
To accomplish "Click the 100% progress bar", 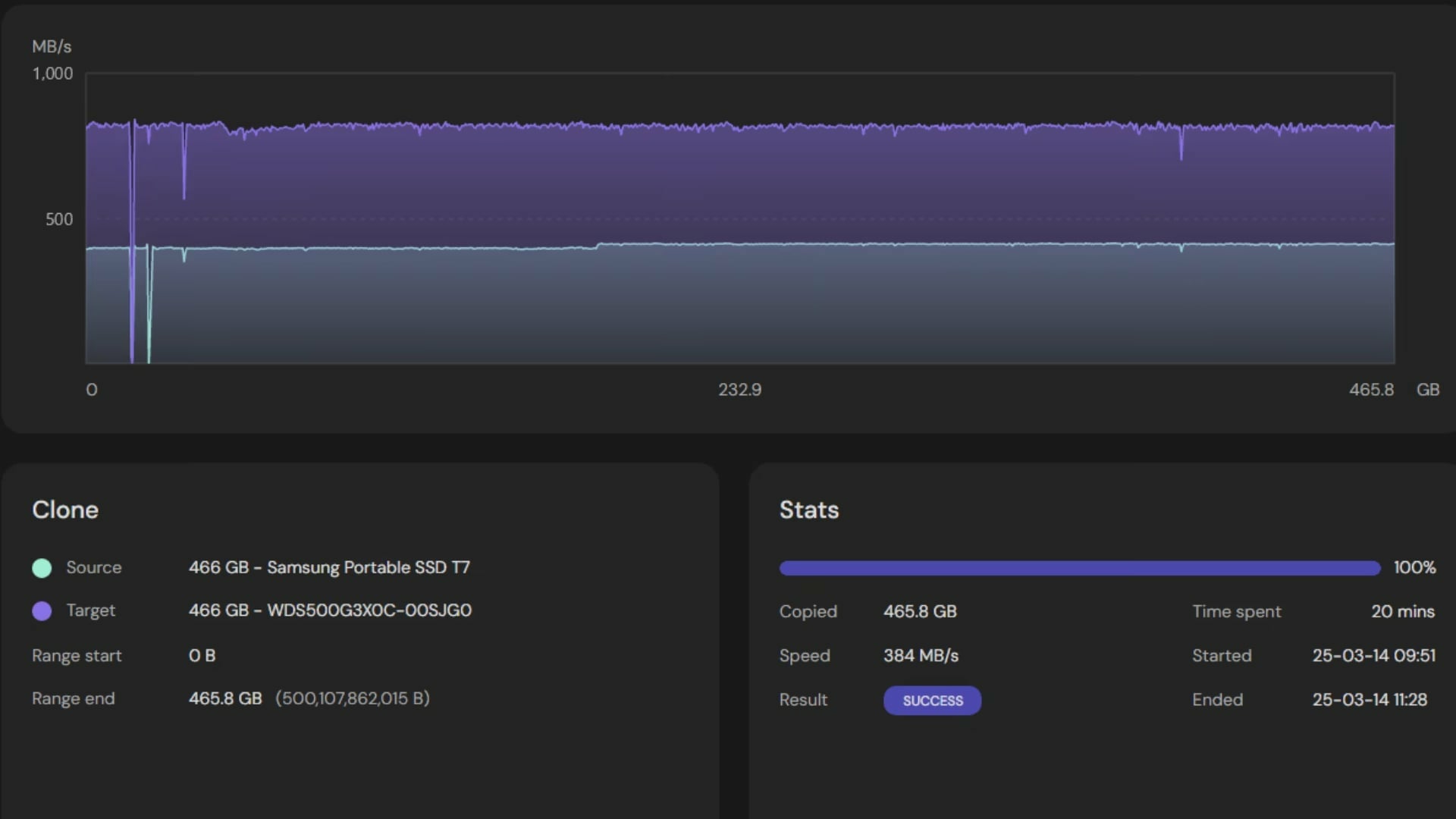I will 1079,568.
